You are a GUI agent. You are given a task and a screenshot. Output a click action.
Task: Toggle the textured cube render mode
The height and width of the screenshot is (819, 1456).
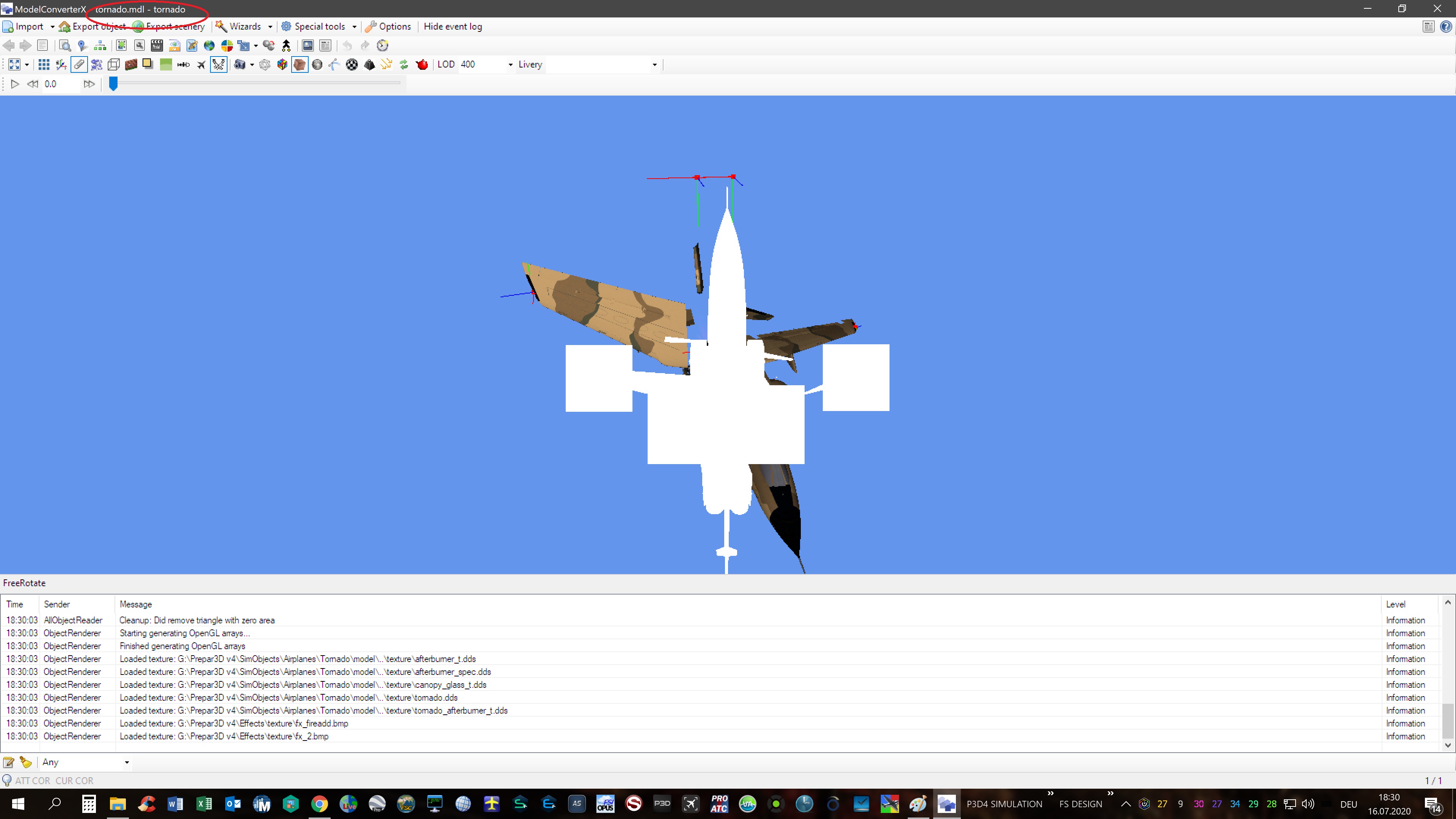coord(300,64)
